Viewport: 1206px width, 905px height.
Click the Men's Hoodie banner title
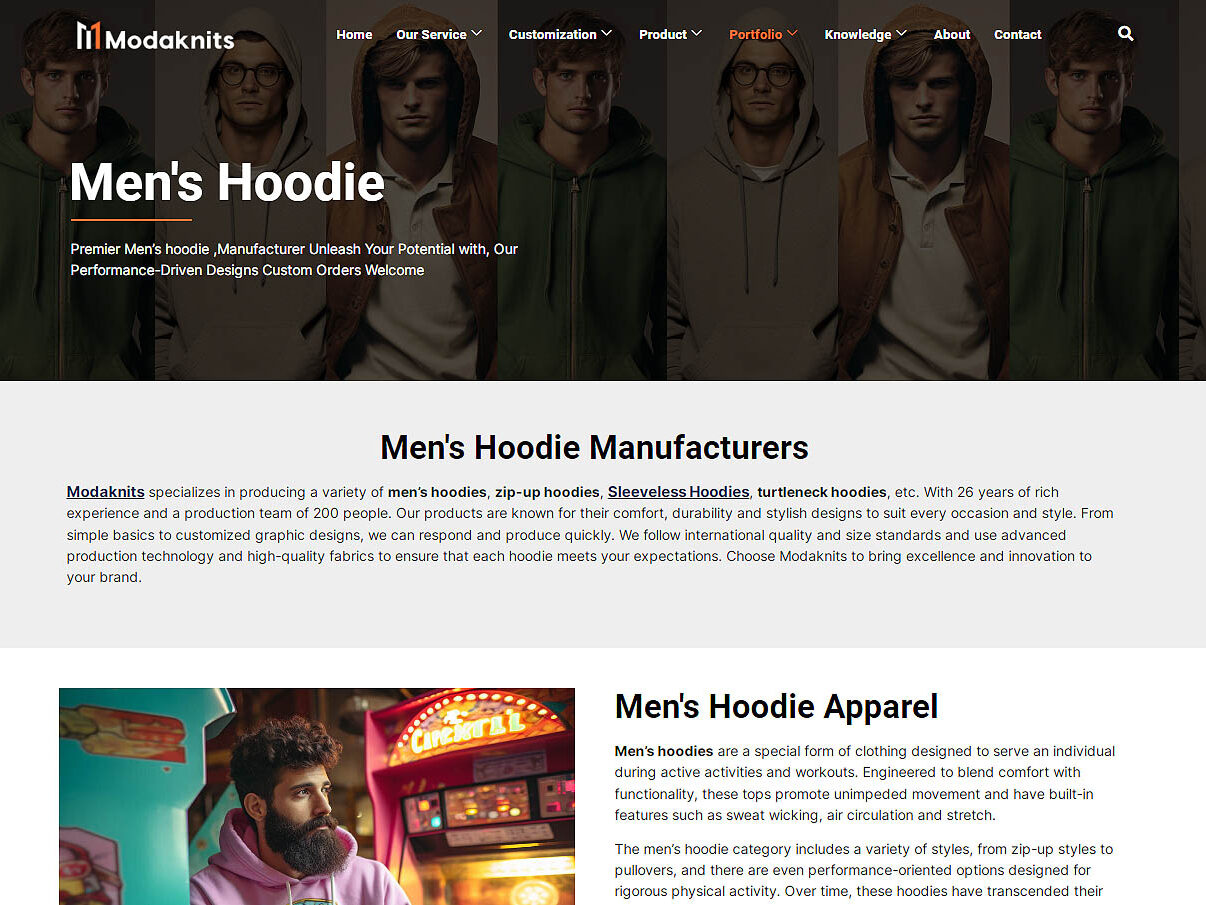227,182
